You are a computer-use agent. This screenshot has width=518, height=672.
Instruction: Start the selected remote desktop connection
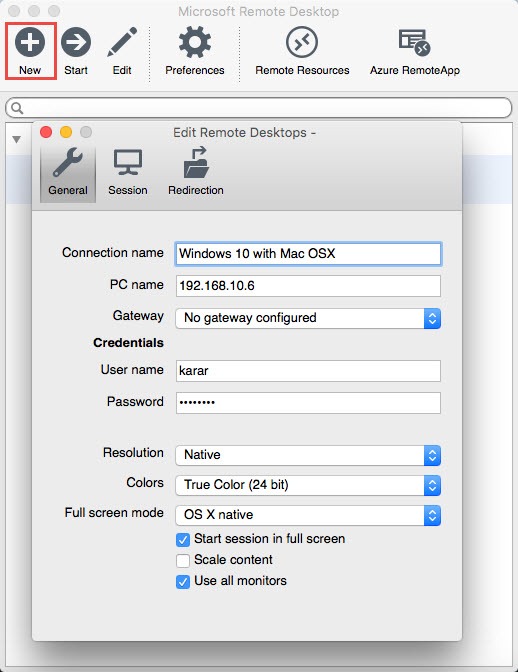point(76,51)
